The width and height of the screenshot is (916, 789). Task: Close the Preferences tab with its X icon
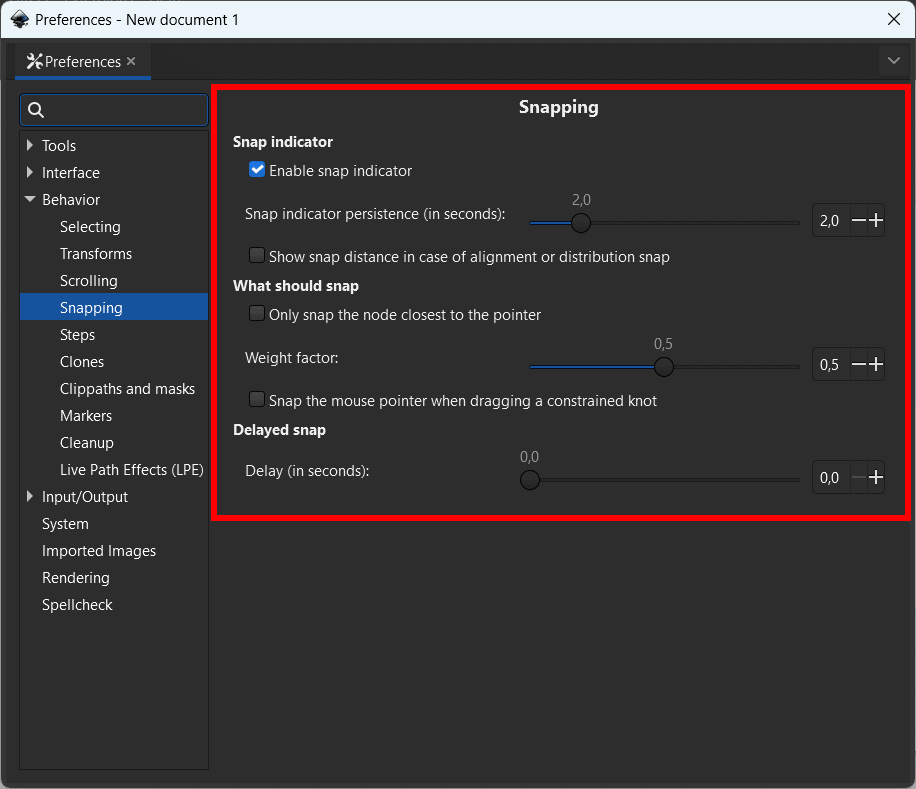(130, 62)
